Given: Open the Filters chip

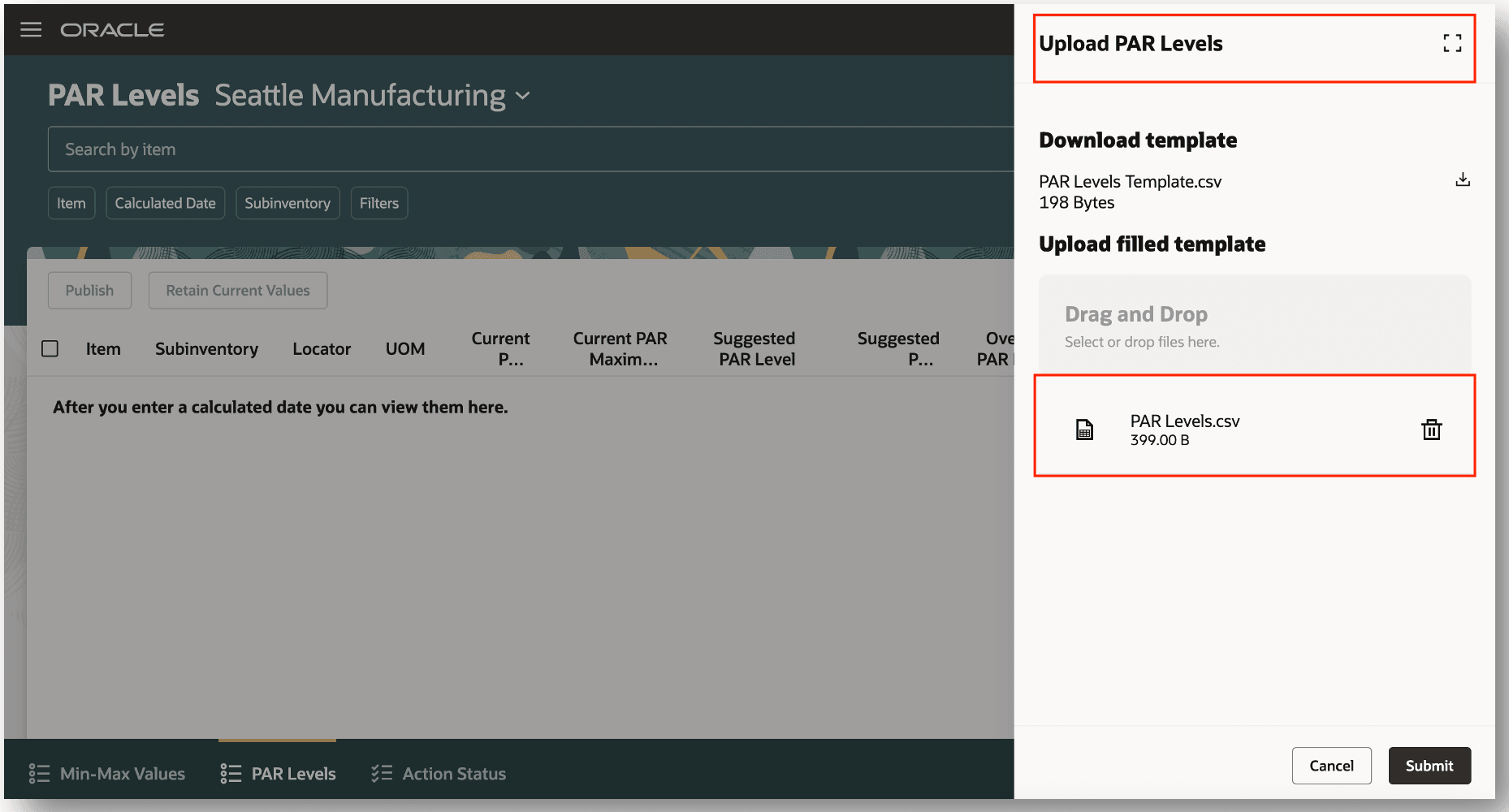Looking at the screenshot, I should coord(379,203).
